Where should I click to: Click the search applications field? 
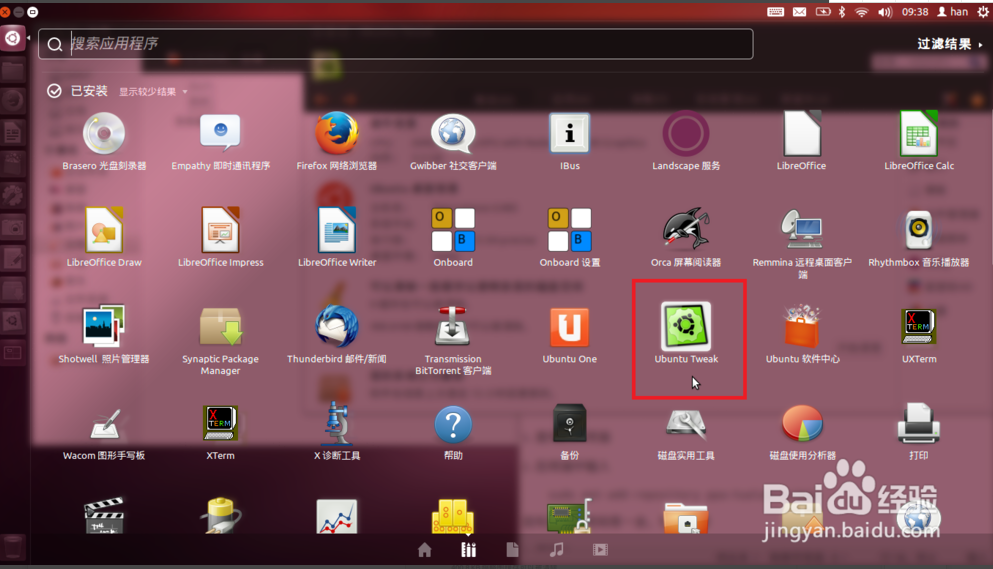[396, 44]
